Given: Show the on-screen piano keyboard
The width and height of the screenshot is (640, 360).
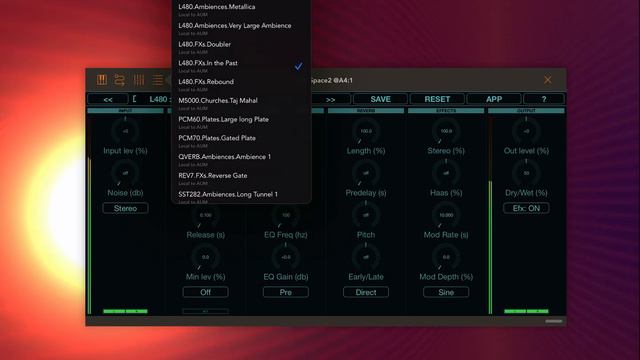Looking at the screenshot, I should [102, 80].
